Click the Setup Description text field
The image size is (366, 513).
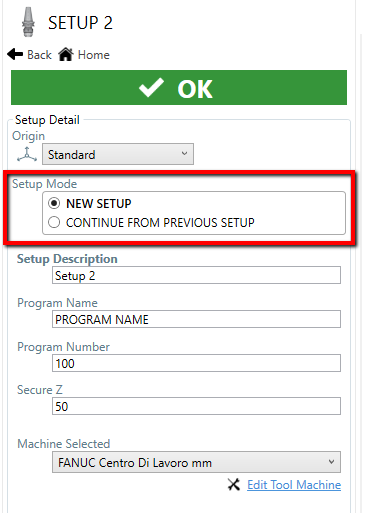tap(196, 275)
